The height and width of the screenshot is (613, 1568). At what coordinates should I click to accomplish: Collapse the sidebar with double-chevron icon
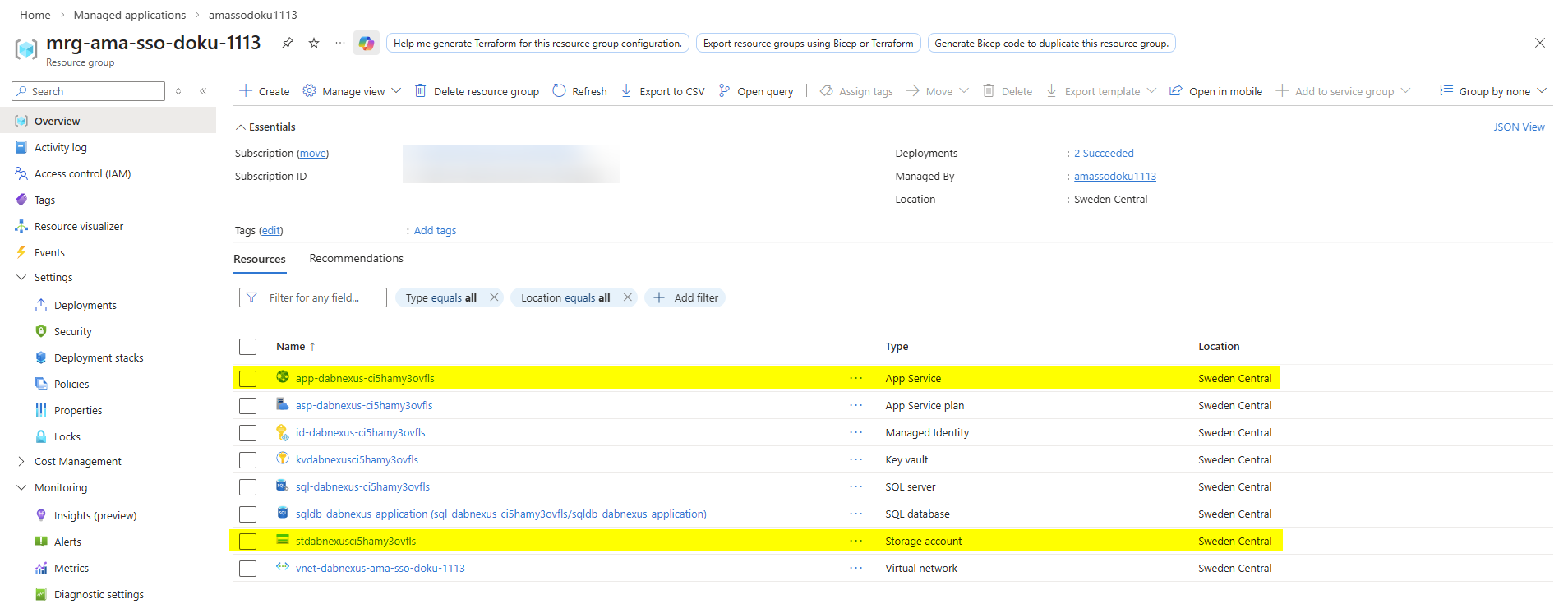click(203, 91)
